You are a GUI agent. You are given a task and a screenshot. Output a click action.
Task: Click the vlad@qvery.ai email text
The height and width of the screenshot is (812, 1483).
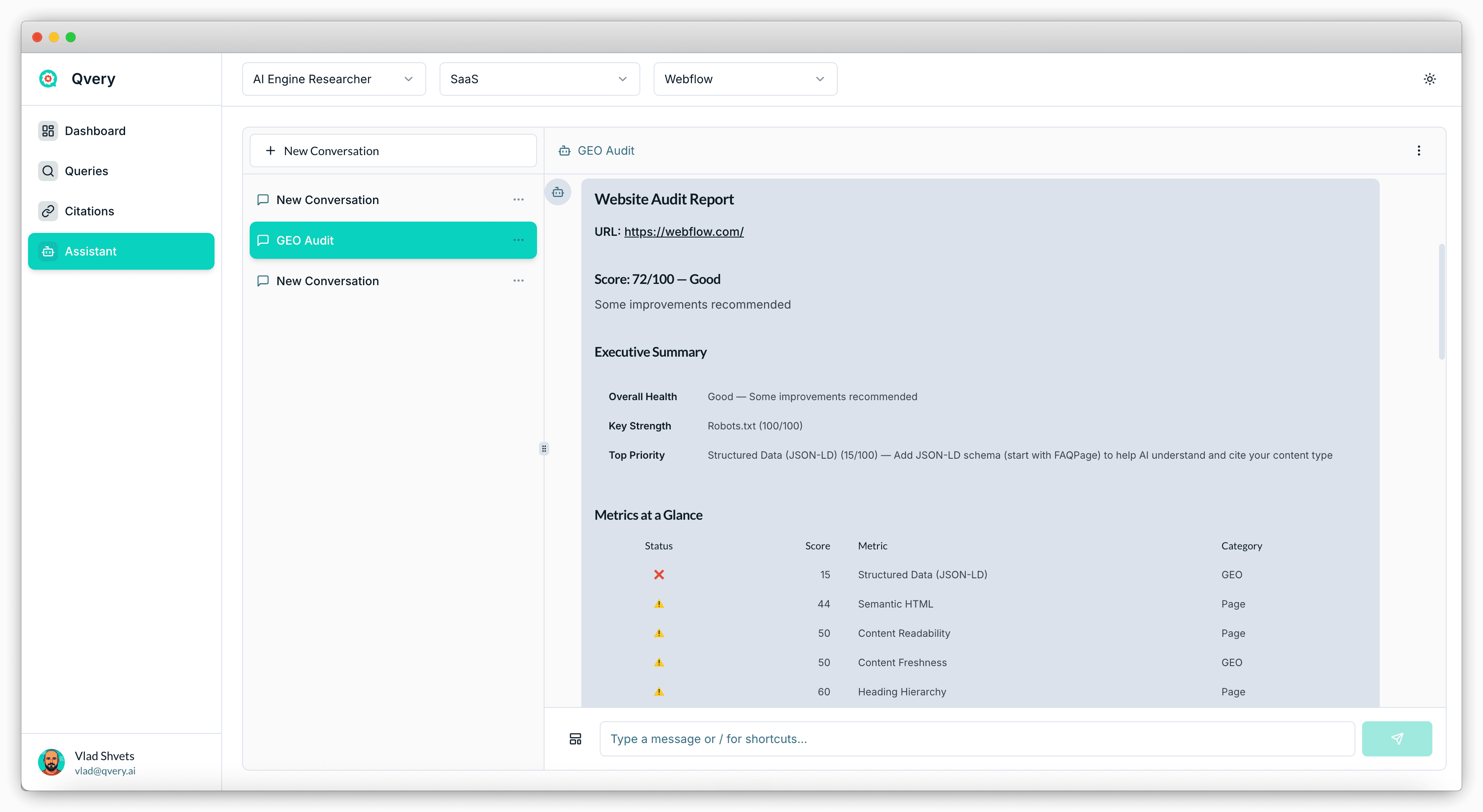[x=105, y=771]
